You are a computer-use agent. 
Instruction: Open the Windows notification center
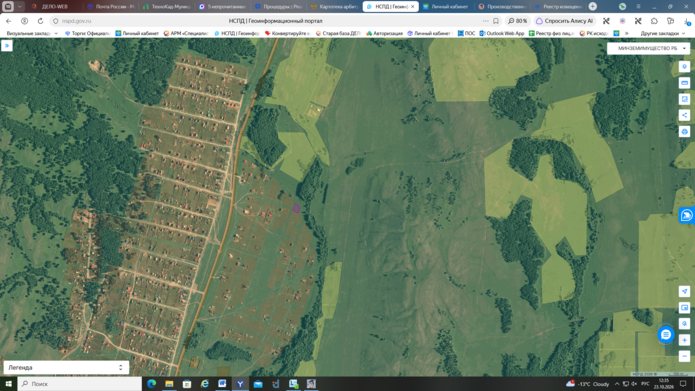pyautogui.click(x=683, y=383)
